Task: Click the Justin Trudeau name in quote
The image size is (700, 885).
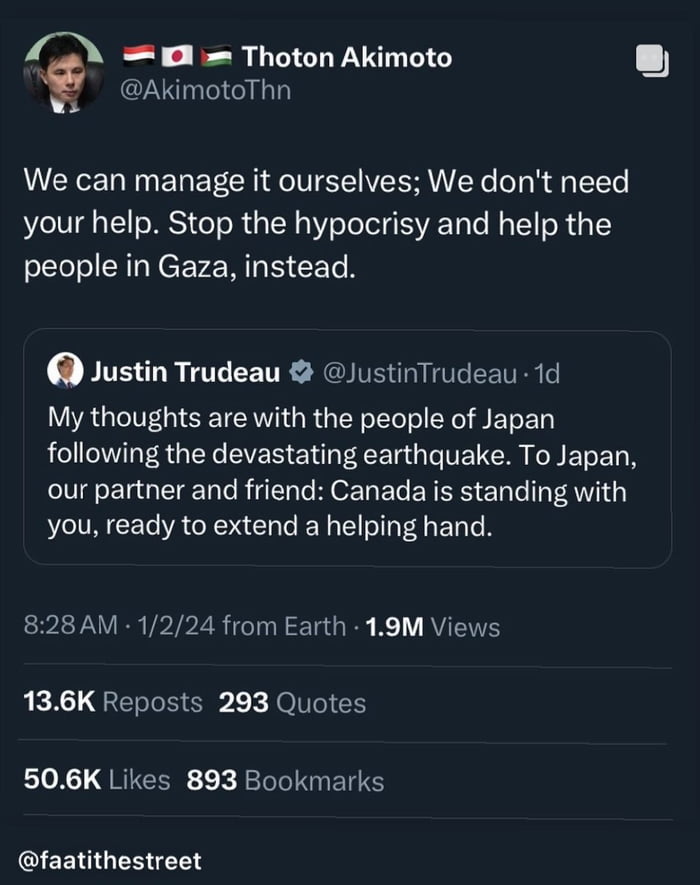Action: click(185, 373)
